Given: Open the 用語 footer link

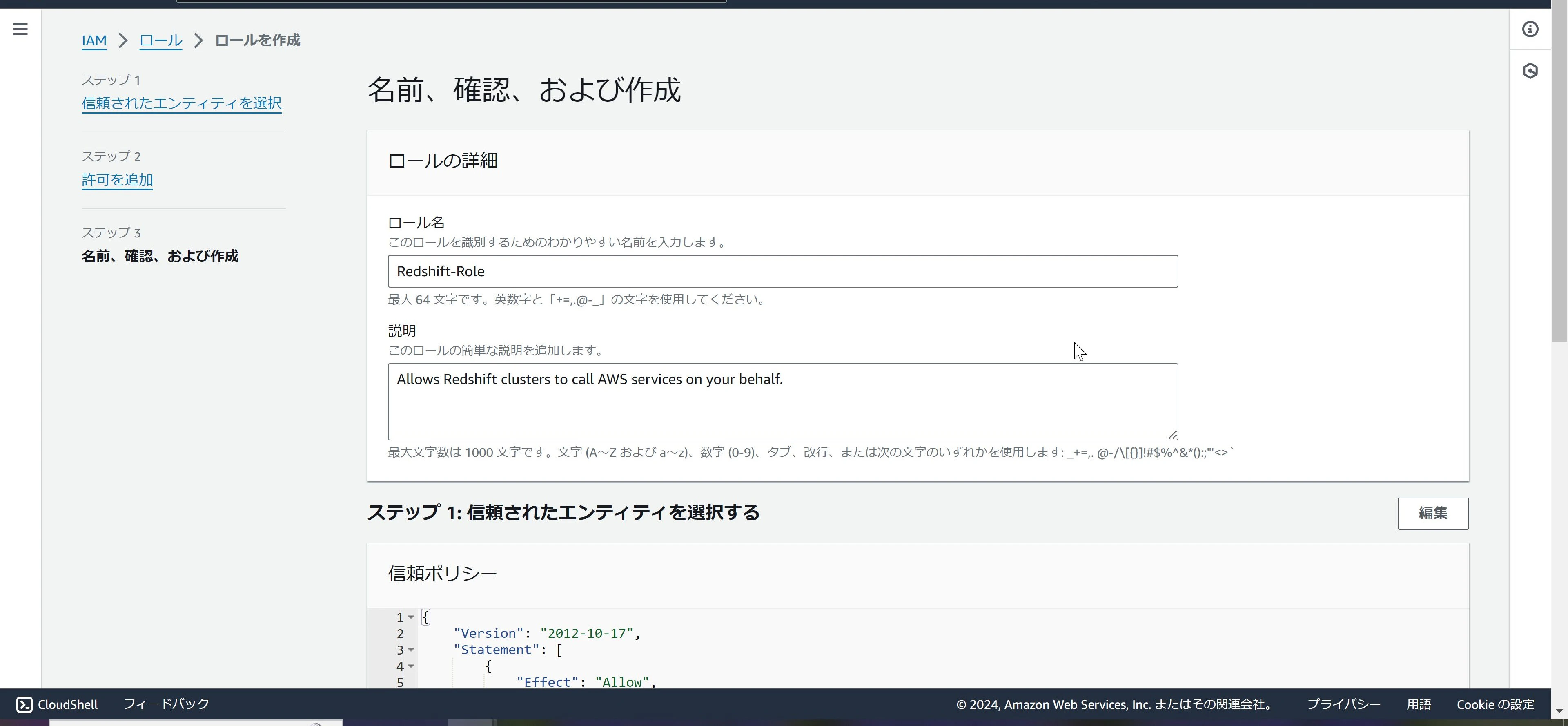Looking at the screenshot, I should coord(1418,704).
